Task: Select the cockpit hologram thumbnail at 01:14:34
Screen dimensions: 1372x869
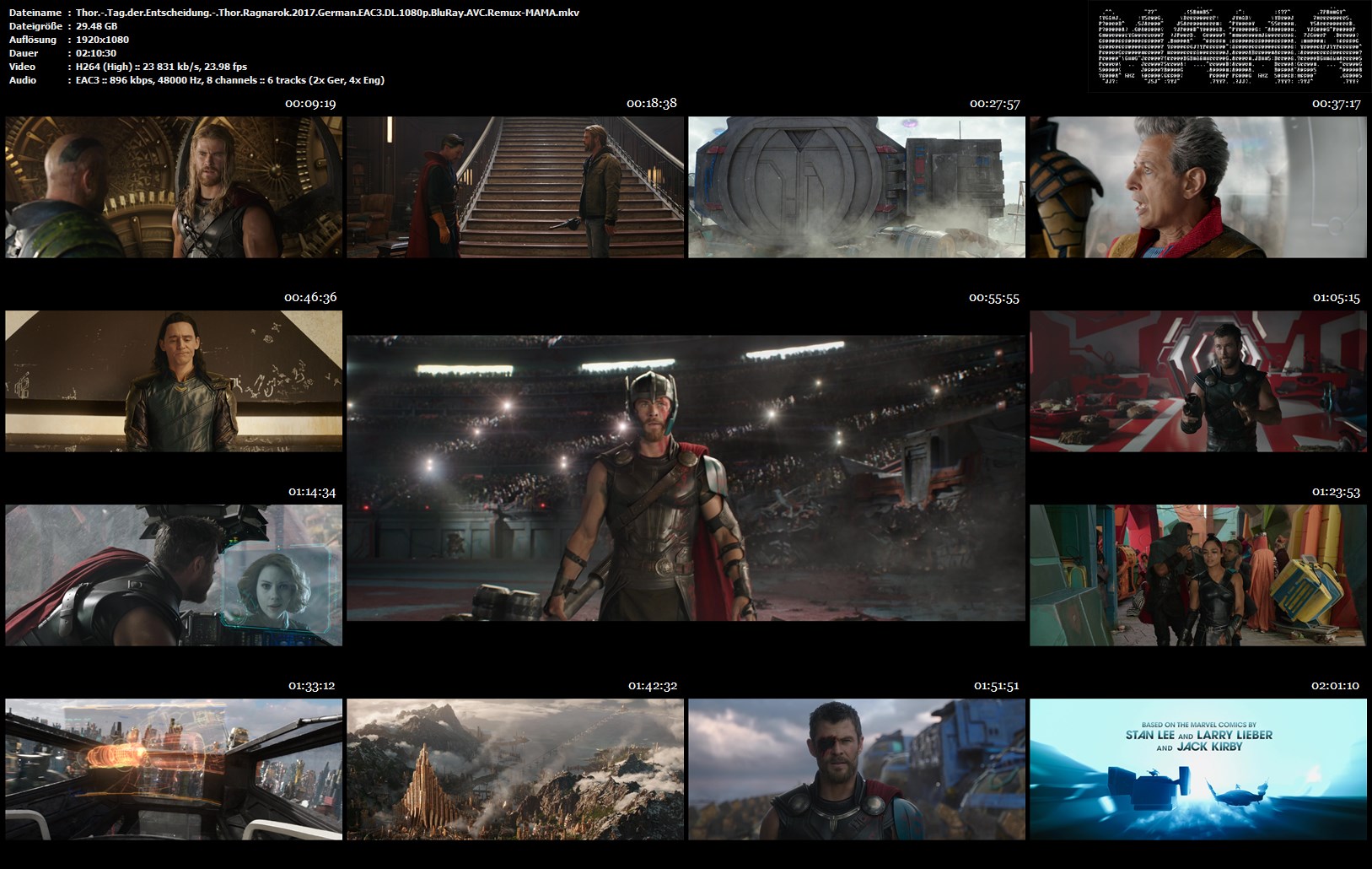Action: click(x=174, y=575)
